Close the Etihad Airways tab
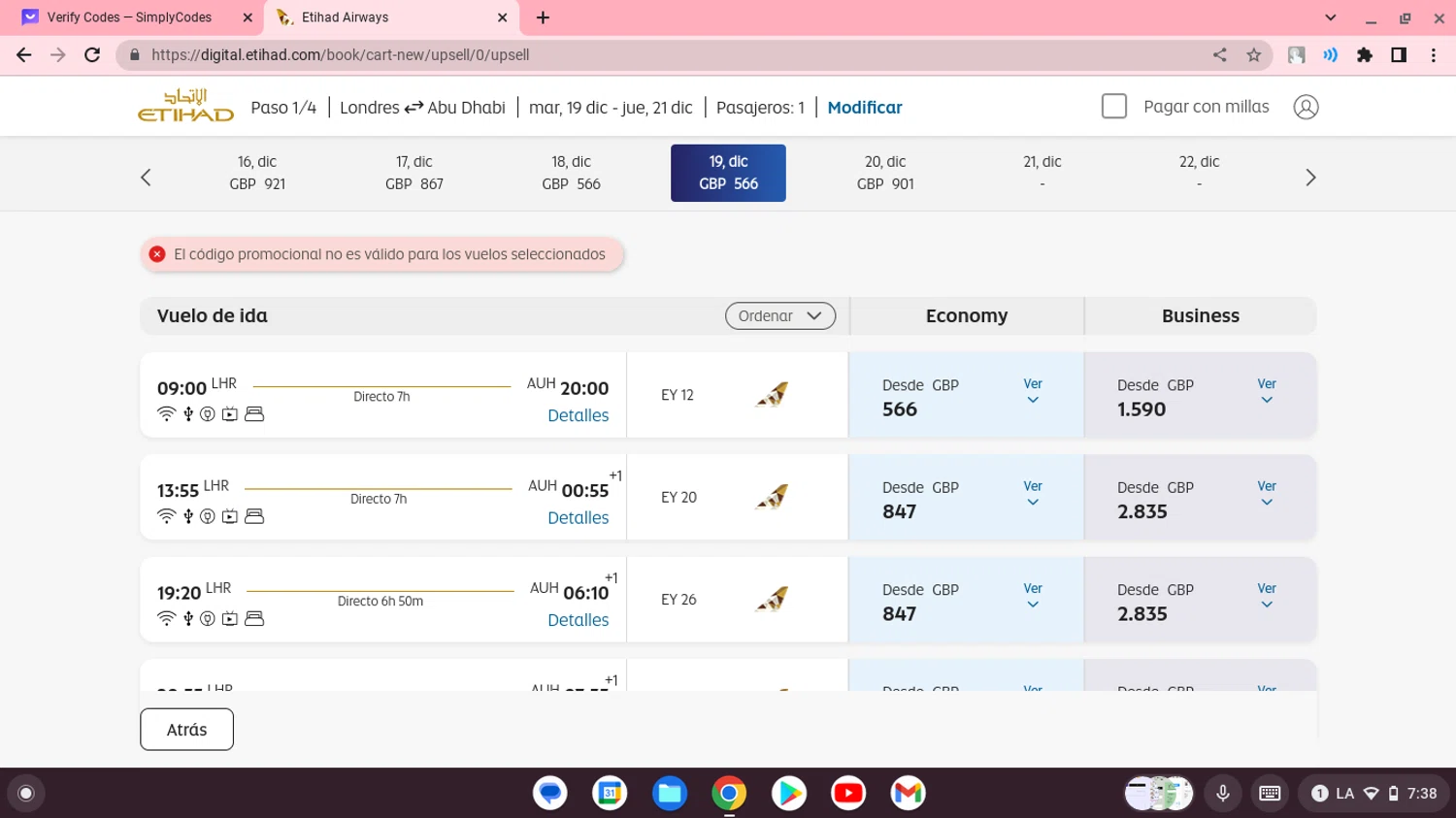The height and width of the screenshot is (818, 1456). (502, 17)
